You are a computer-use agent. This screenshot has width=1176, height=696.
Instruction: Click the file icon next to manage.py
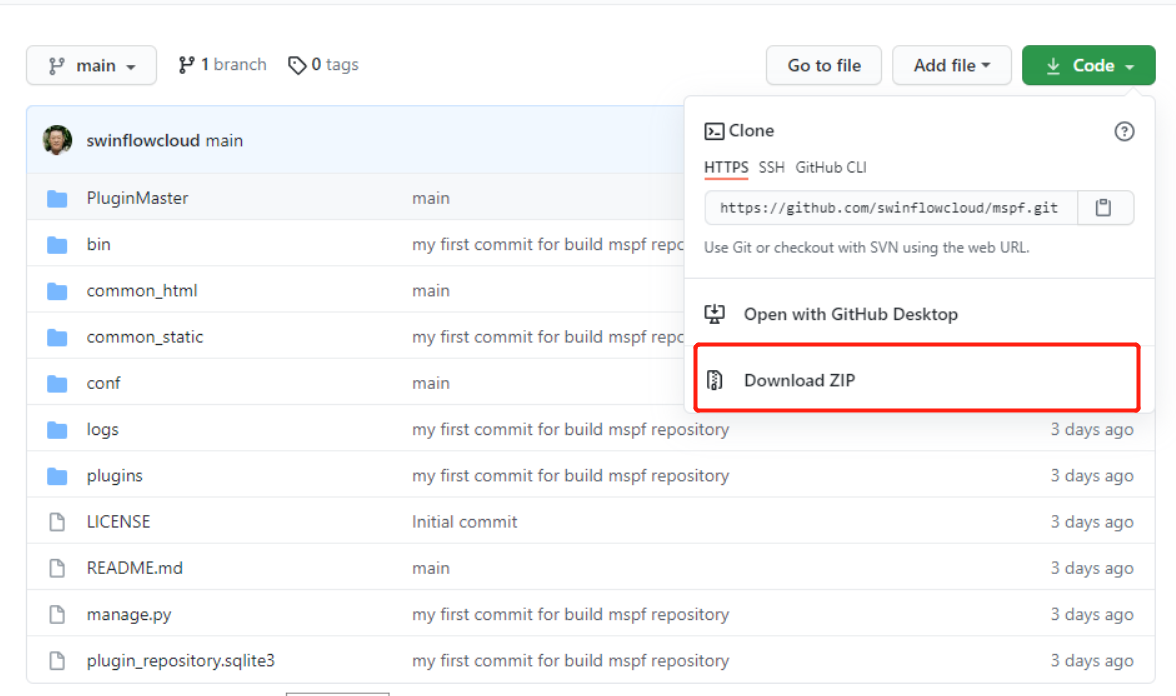coord(57,615)
